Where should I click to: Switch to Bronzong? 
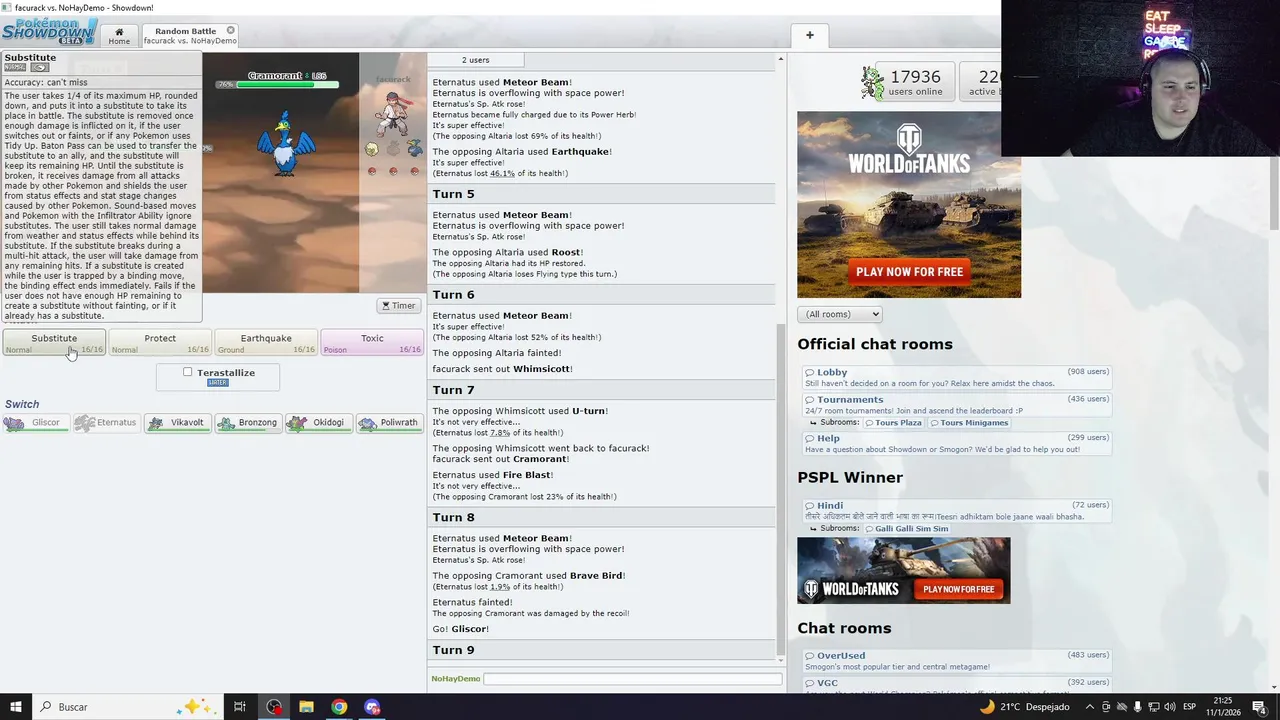click(x=247, y=423)
